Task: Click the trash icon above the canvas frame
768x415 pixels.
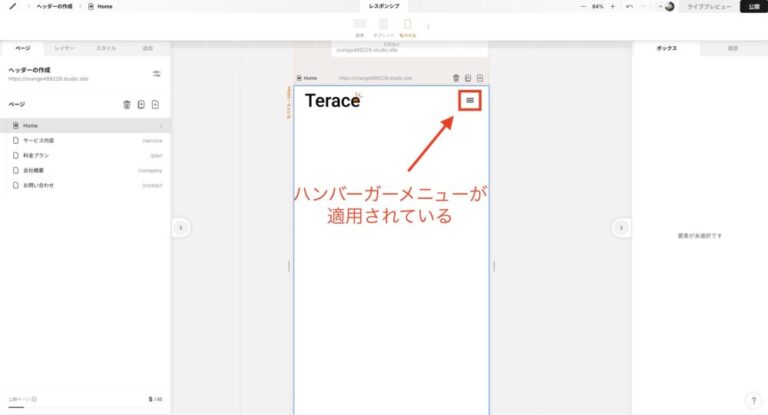Action: (x=456, y=77)
